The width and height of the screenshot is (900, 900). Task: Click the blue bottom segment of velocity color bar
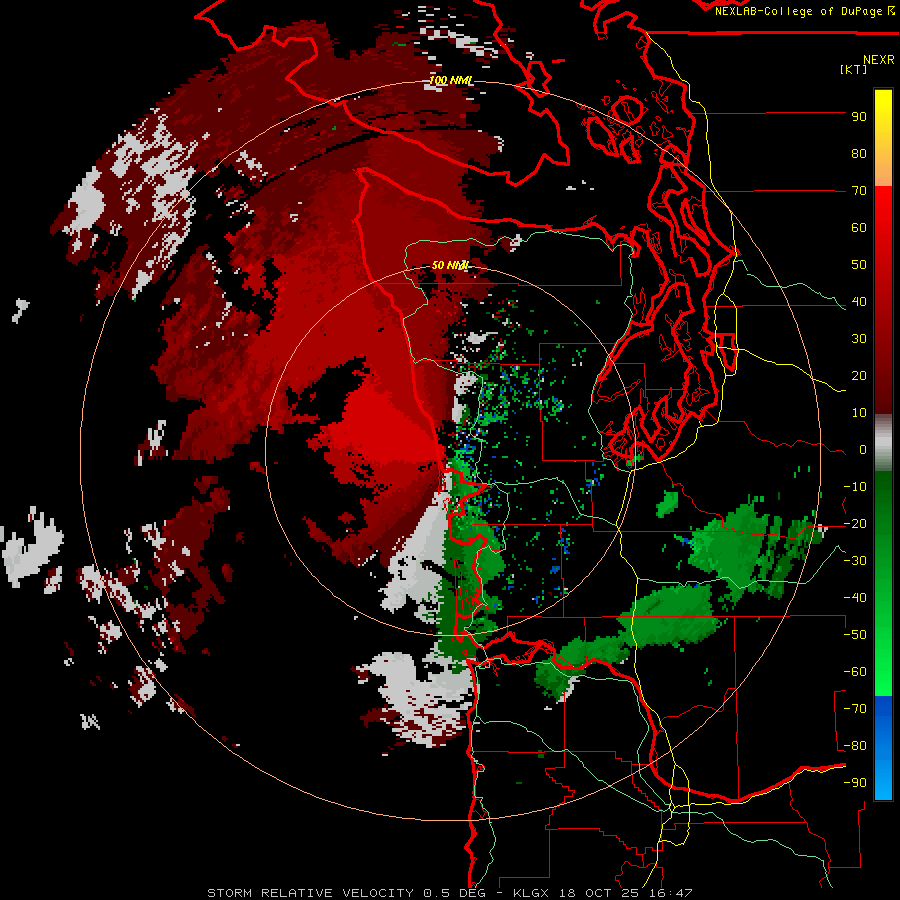(883, 748)
